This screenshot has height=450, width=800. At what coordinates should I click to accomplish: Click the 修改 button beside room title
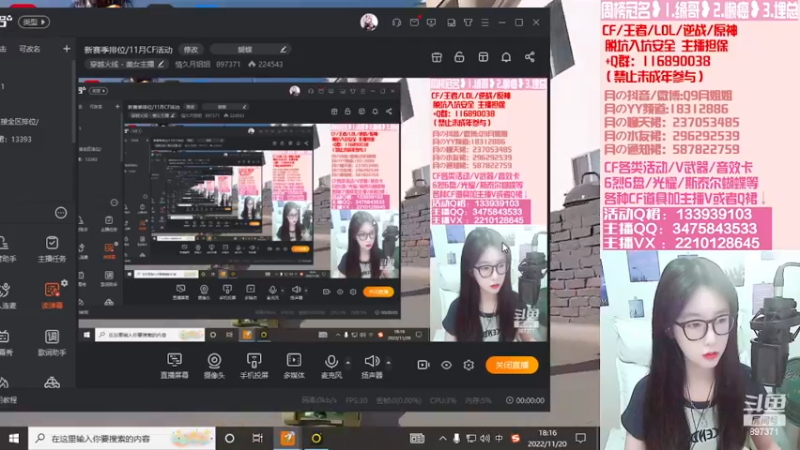pos(191,49)
